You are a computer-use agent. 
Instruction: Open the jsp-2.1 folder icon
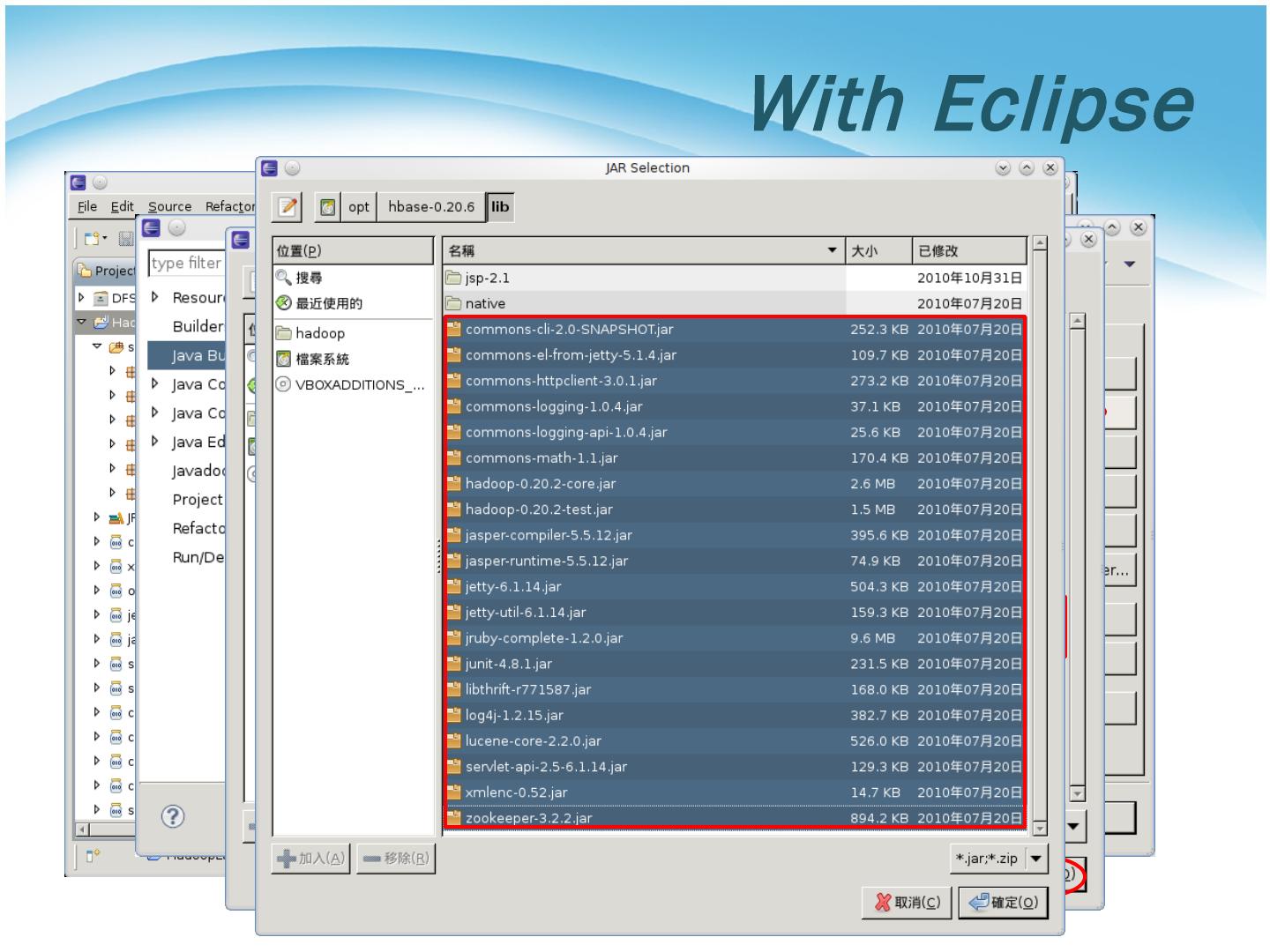[x=454, y=278]
